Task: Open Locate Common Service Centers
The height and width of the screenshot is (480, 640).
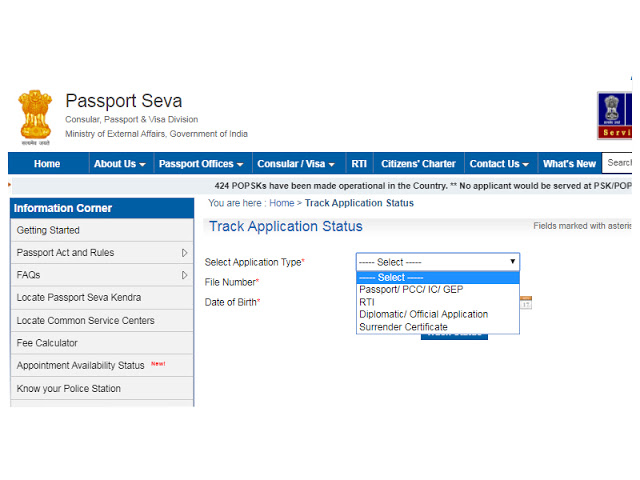Action: 102,320
